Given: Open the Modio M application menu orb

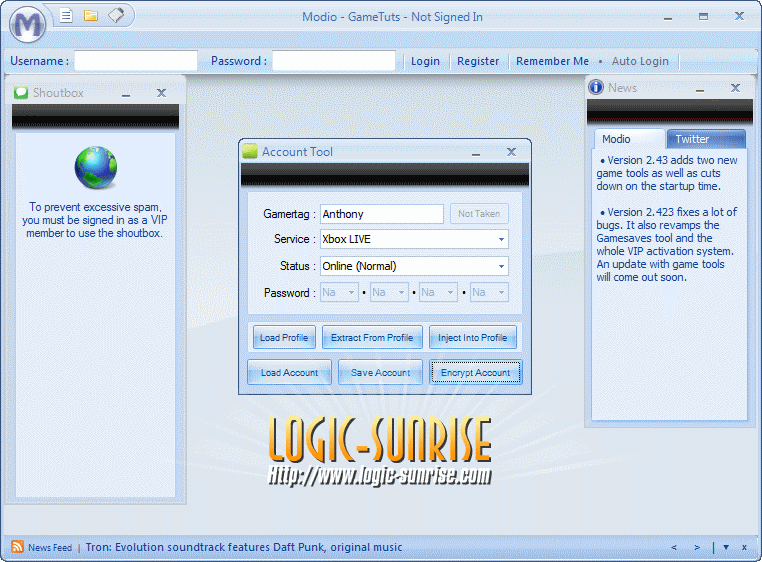Looking at the screenshot, I should (28, 24).
